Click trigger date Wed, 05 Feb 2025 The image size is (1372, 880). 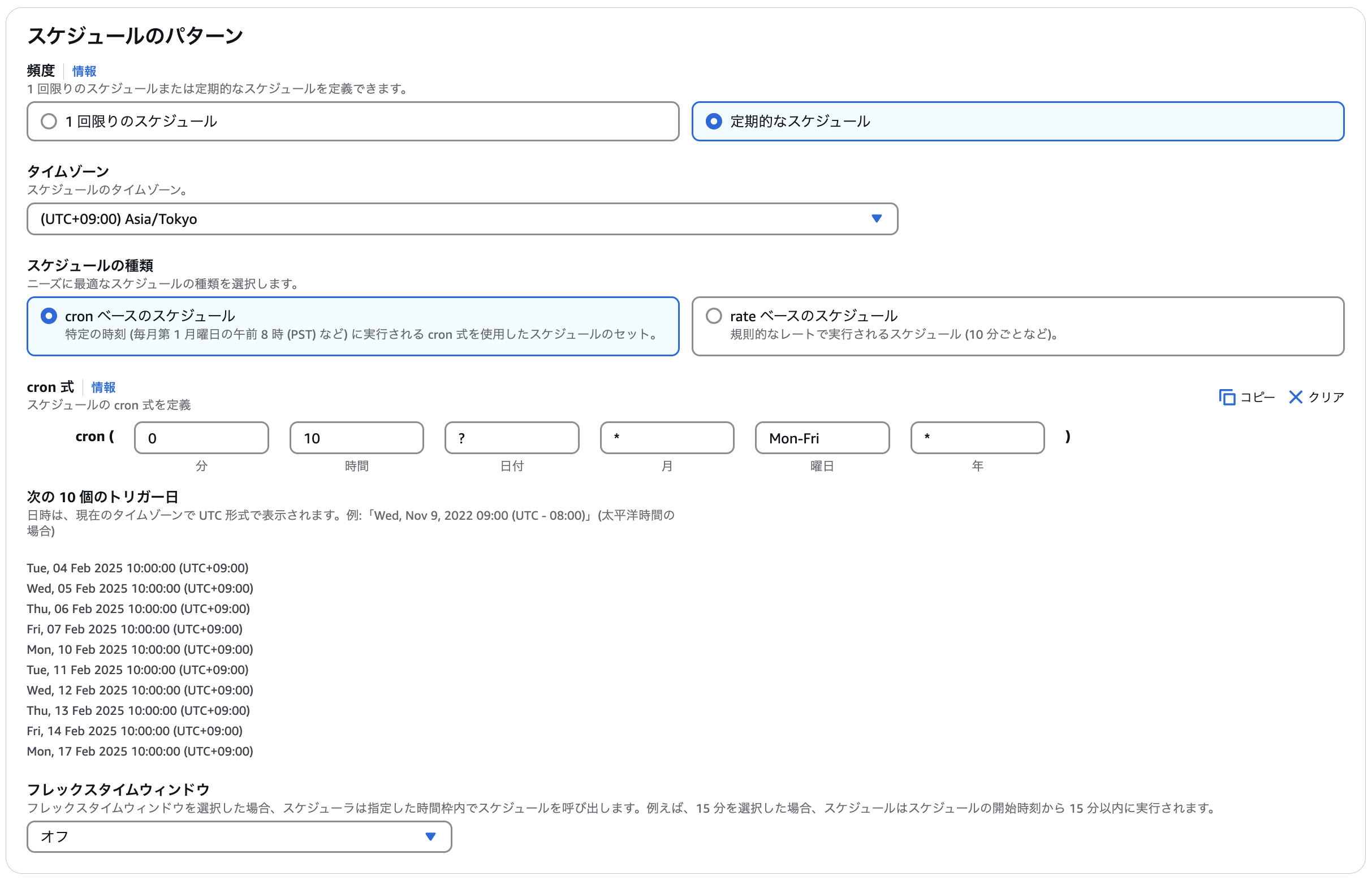click(x=140, y=589)
